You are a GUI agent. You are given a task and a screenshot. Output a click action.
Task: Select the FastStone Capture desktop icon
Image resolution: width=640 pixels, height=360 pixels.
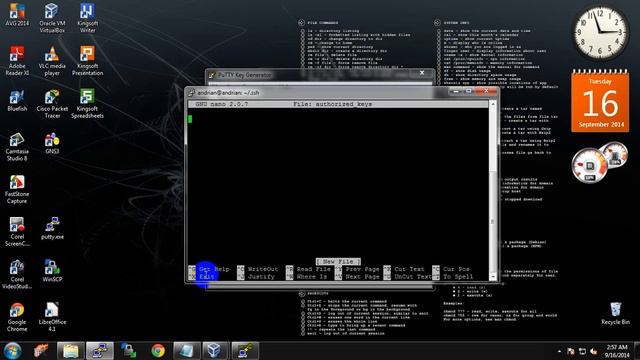(x=17, y=189)
